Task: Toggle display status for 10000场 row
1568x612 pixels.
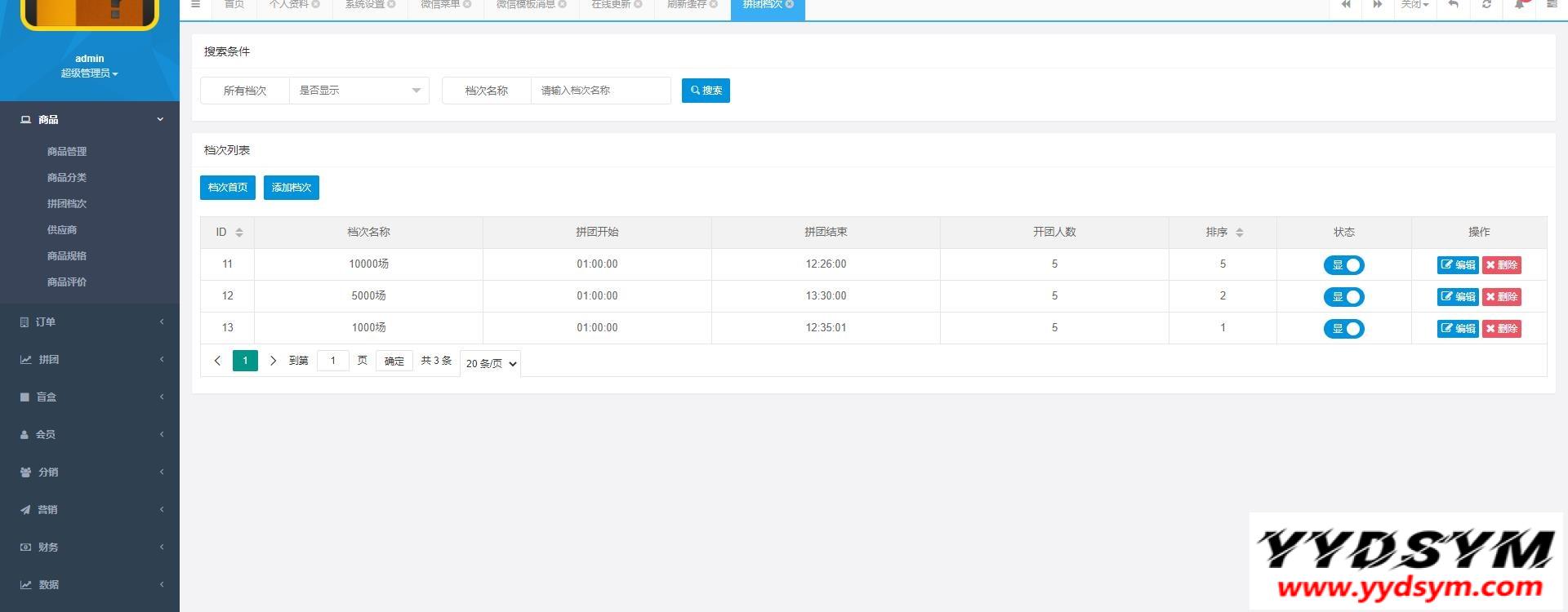Action: coord(1343,265)
